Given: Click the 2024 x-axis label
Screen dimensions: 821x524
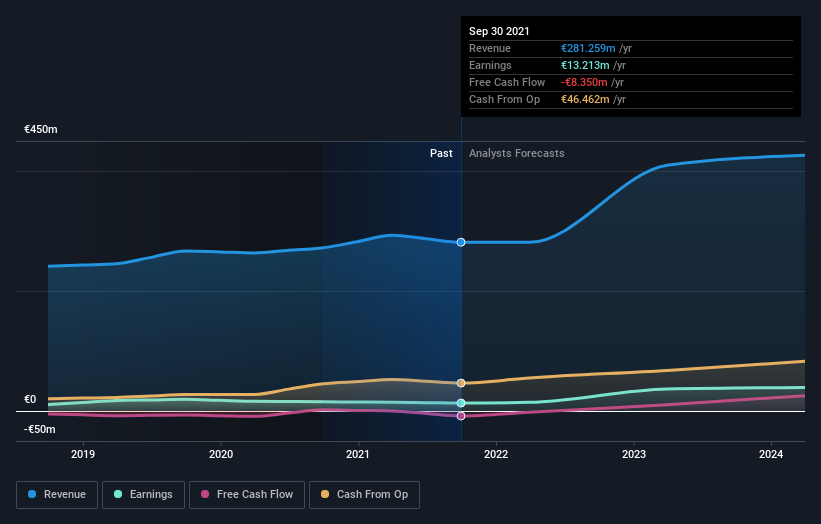Looking at the screenshot, I should click(x=771, y=454).
